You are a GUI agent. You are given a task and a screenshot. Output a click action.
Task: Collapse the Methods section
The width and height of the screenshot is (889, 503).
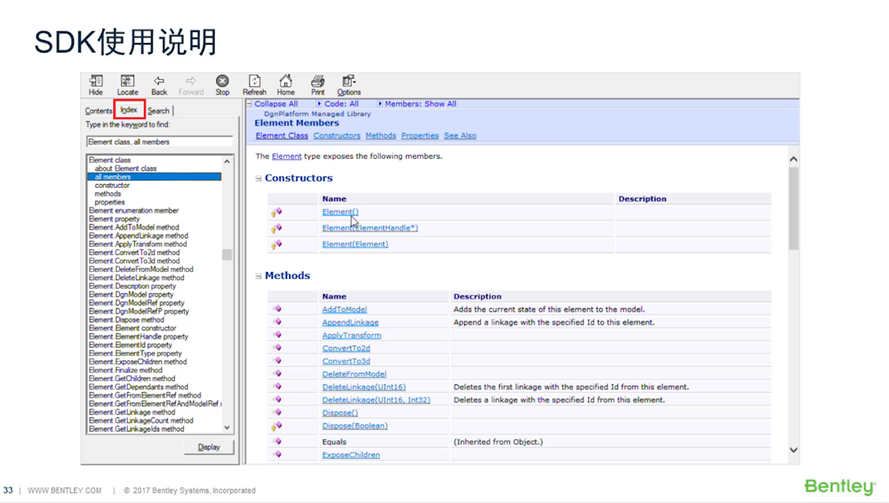pyautogui.click(x=259, y=276)
